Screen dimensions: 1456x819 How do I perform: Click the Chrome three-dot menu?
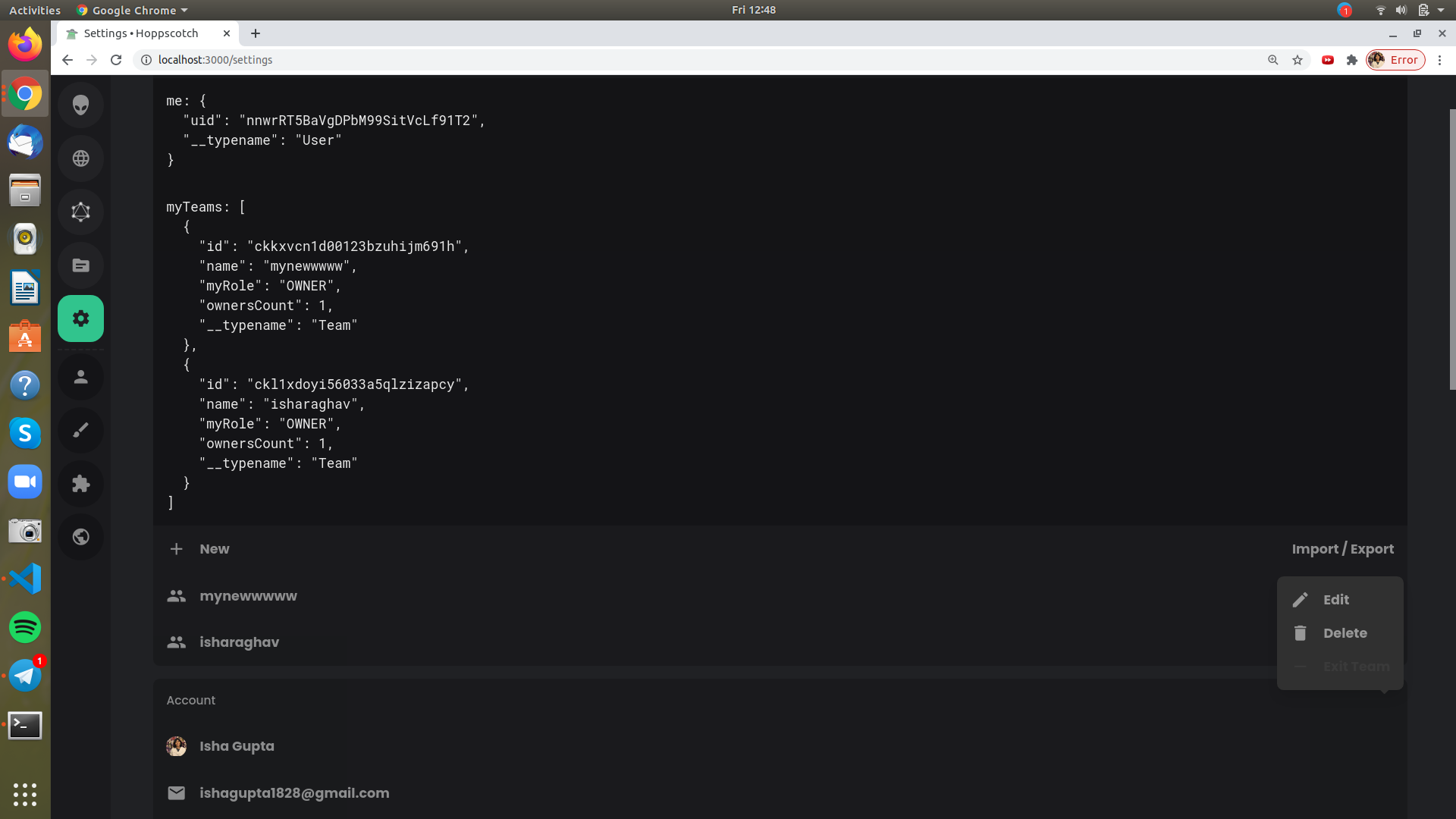(x=1439, y=60)
